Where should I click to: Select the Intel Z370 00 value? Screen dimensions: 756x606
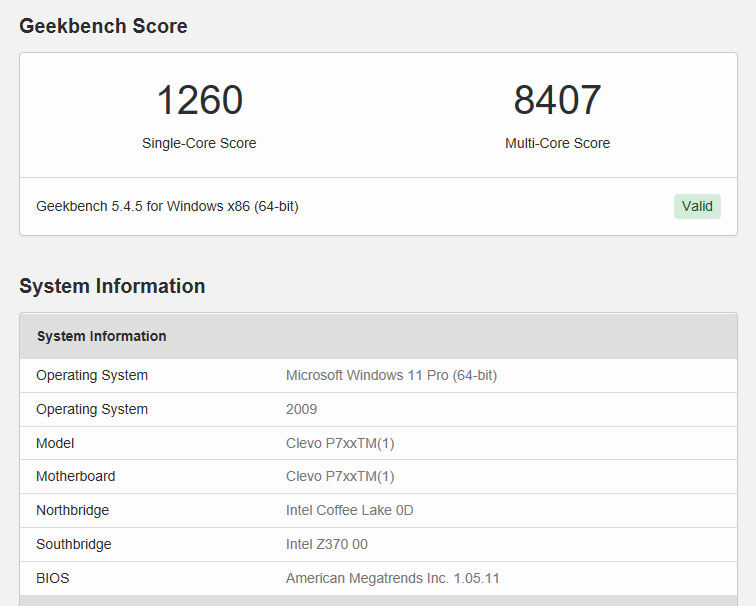point(327,544)
